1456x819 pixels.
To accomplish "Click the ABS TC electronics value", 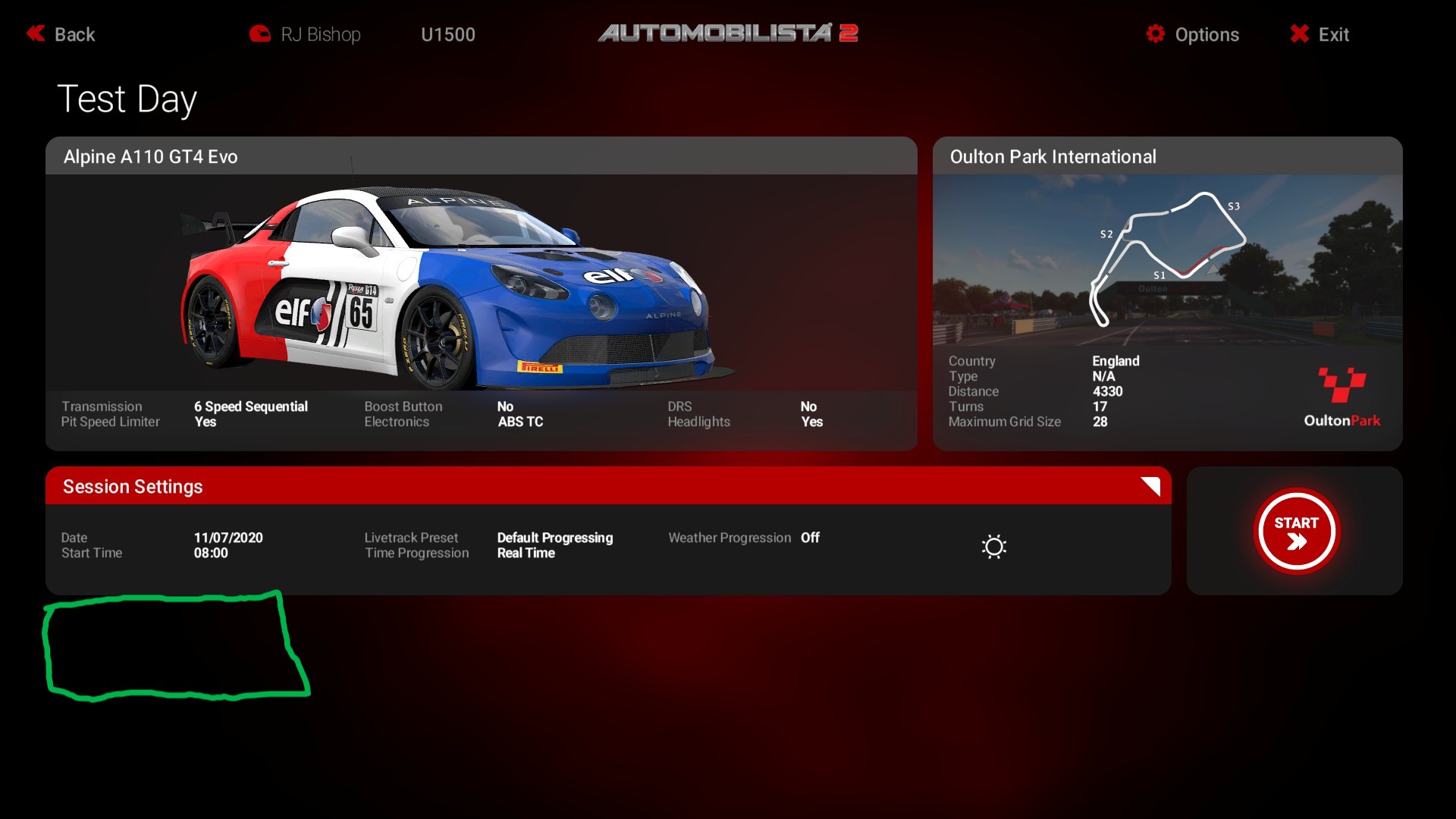I will click(x=520, y=422).
